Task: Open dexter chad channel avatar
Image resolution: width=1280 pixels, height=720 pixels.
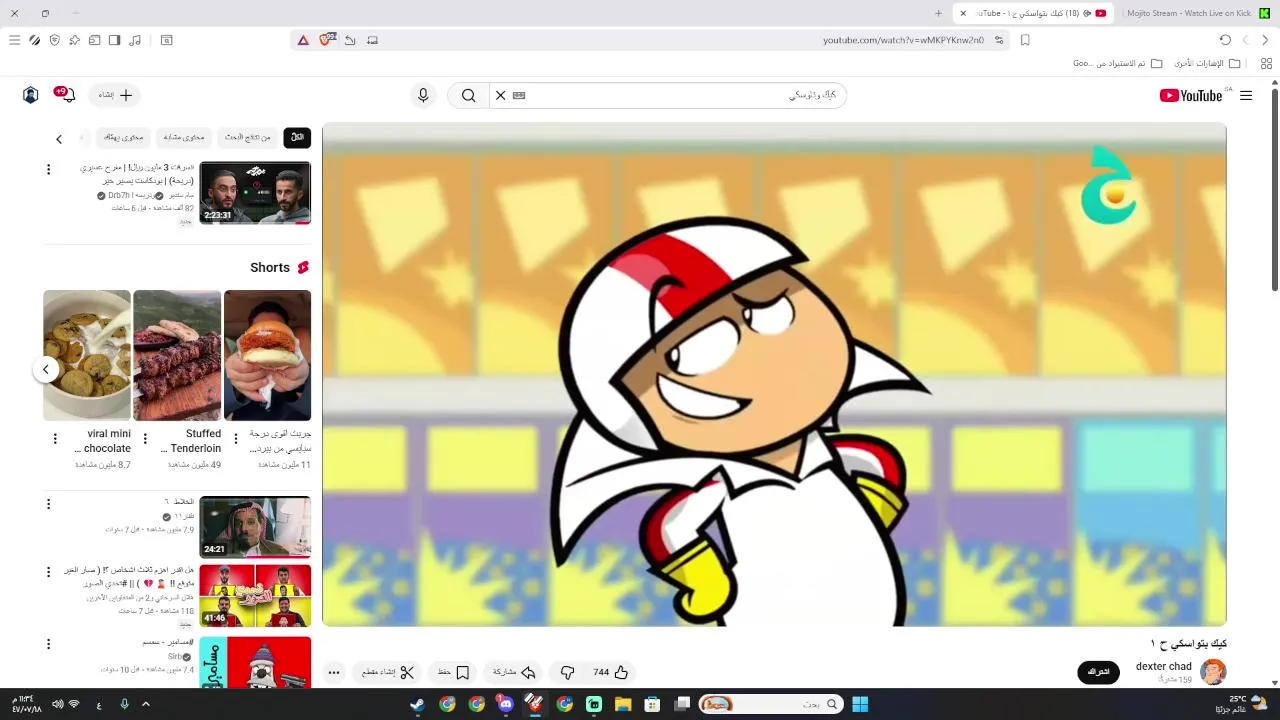Action: (1213, 672)
